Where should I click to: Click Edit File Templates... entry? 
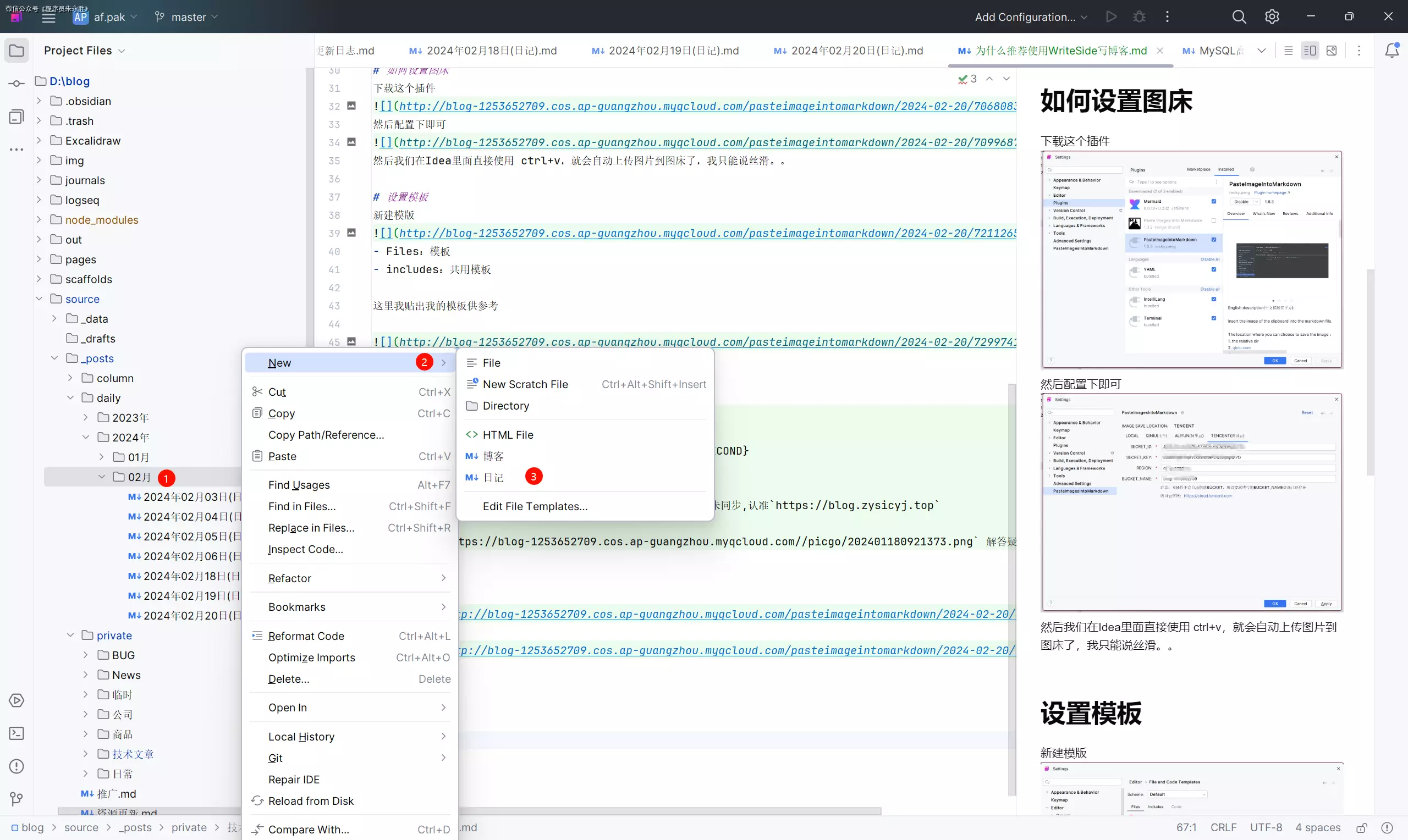[535, 507]
